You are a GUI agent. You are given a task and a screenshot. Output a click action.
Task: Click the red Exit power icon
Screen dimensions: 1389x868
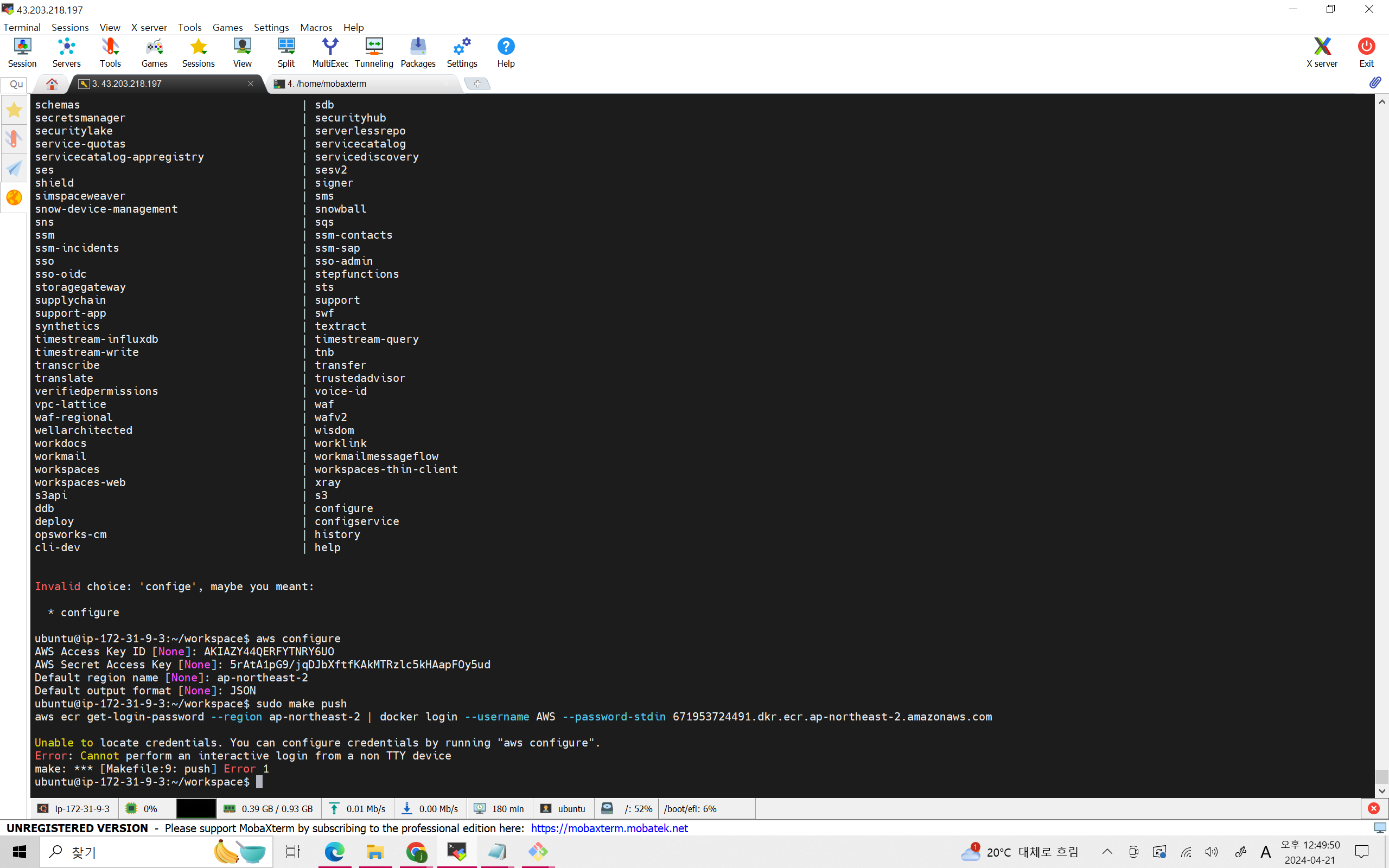click(x=1366, y=52)
